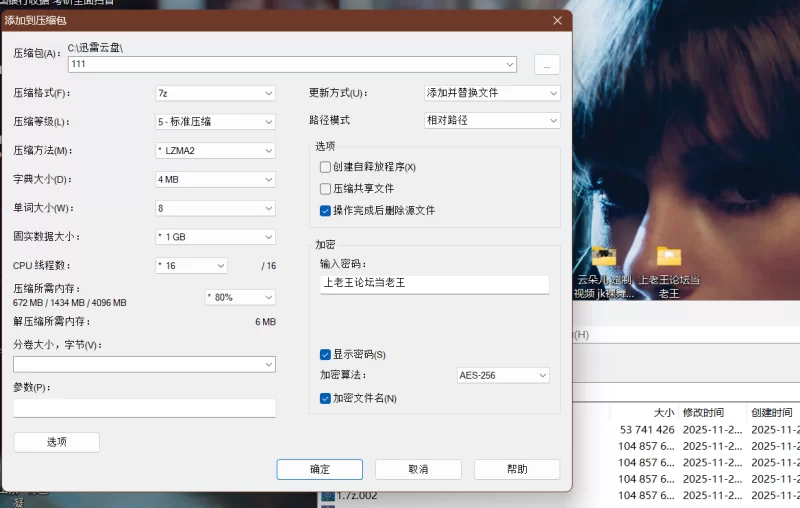Open the 压缩等级 dropdown
Image resolution: width=800 pixels, height=508 pixels.
[x=215, y=122]
